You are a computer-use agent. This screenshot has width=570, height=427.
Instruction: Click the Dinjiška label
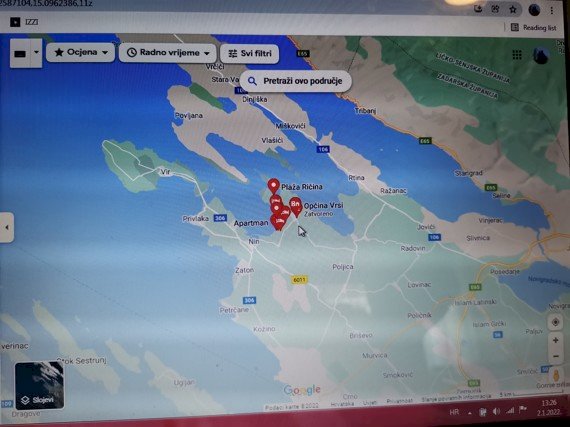click(255, 99)
